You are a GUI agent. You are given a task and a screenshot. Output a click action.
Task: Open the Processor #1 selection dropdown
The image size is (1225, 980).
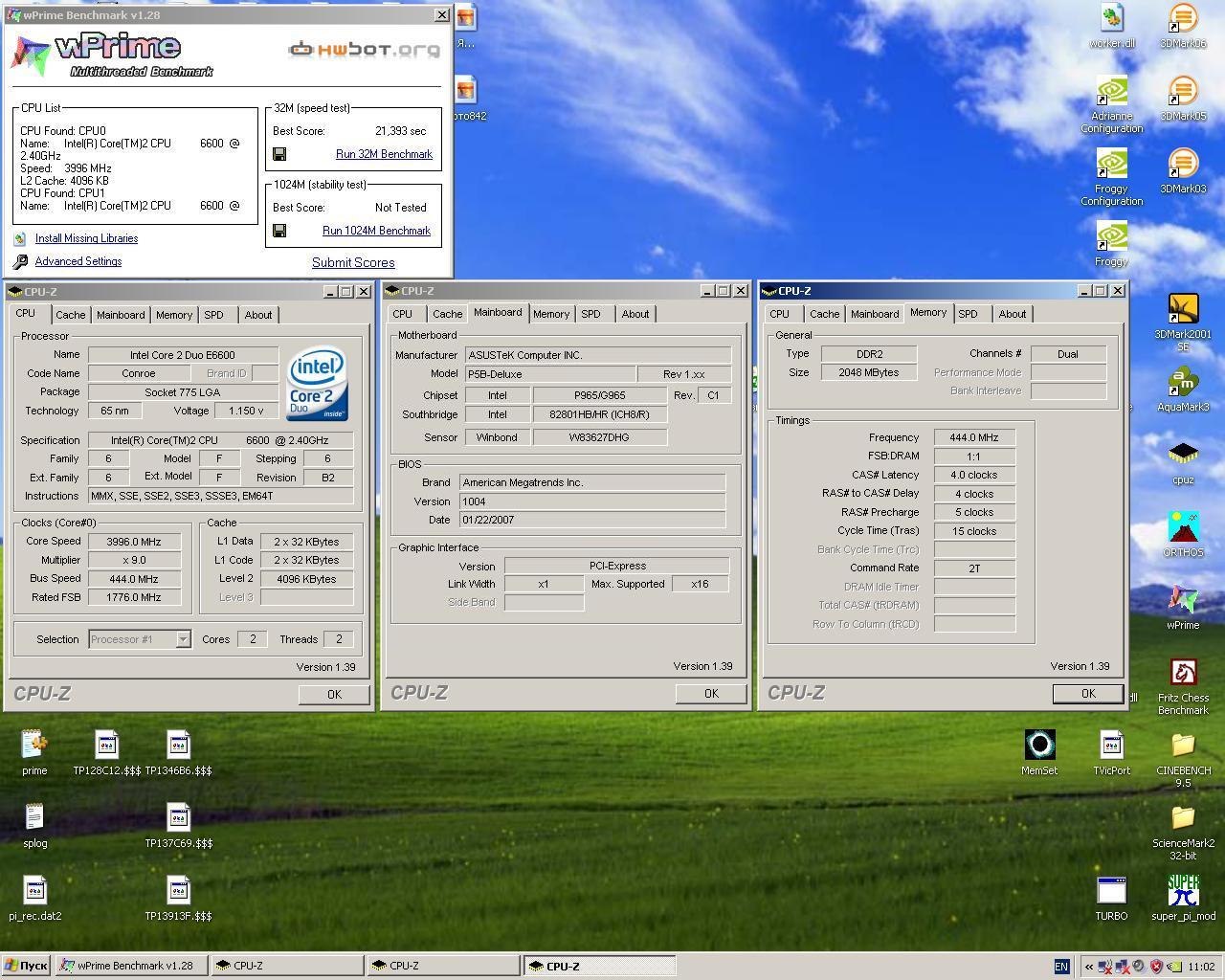tap(183, 639)
